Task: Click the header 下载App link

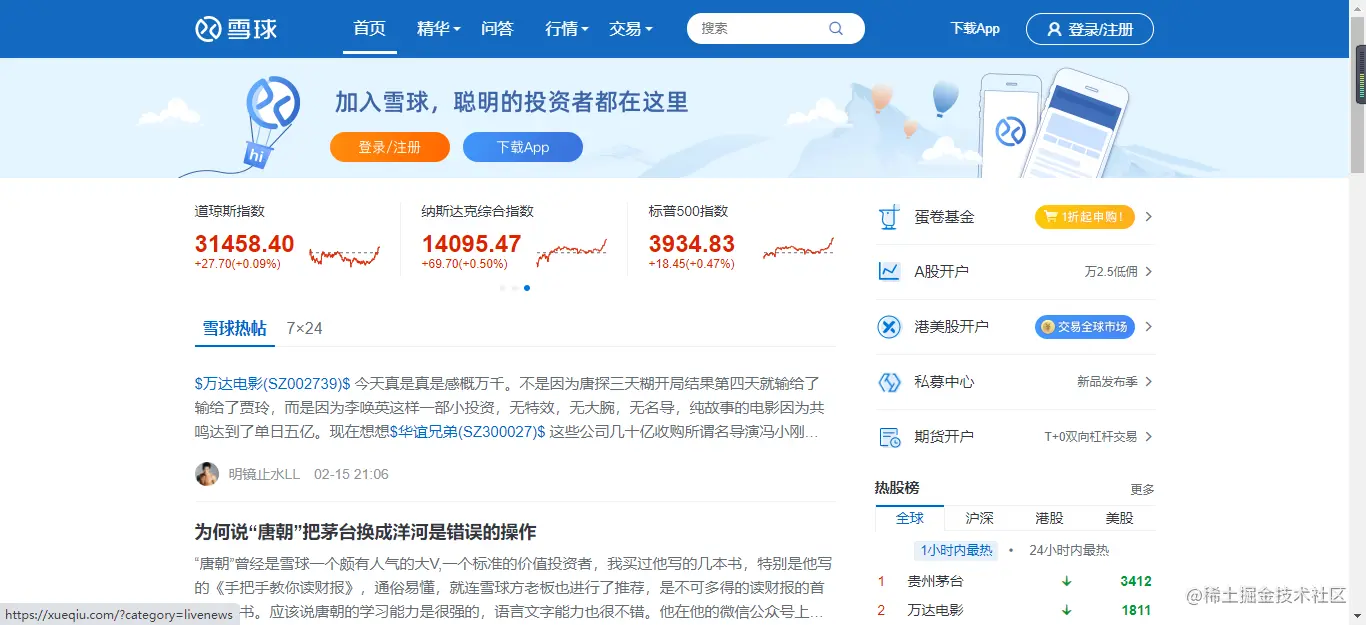Action: pos(975,29)
